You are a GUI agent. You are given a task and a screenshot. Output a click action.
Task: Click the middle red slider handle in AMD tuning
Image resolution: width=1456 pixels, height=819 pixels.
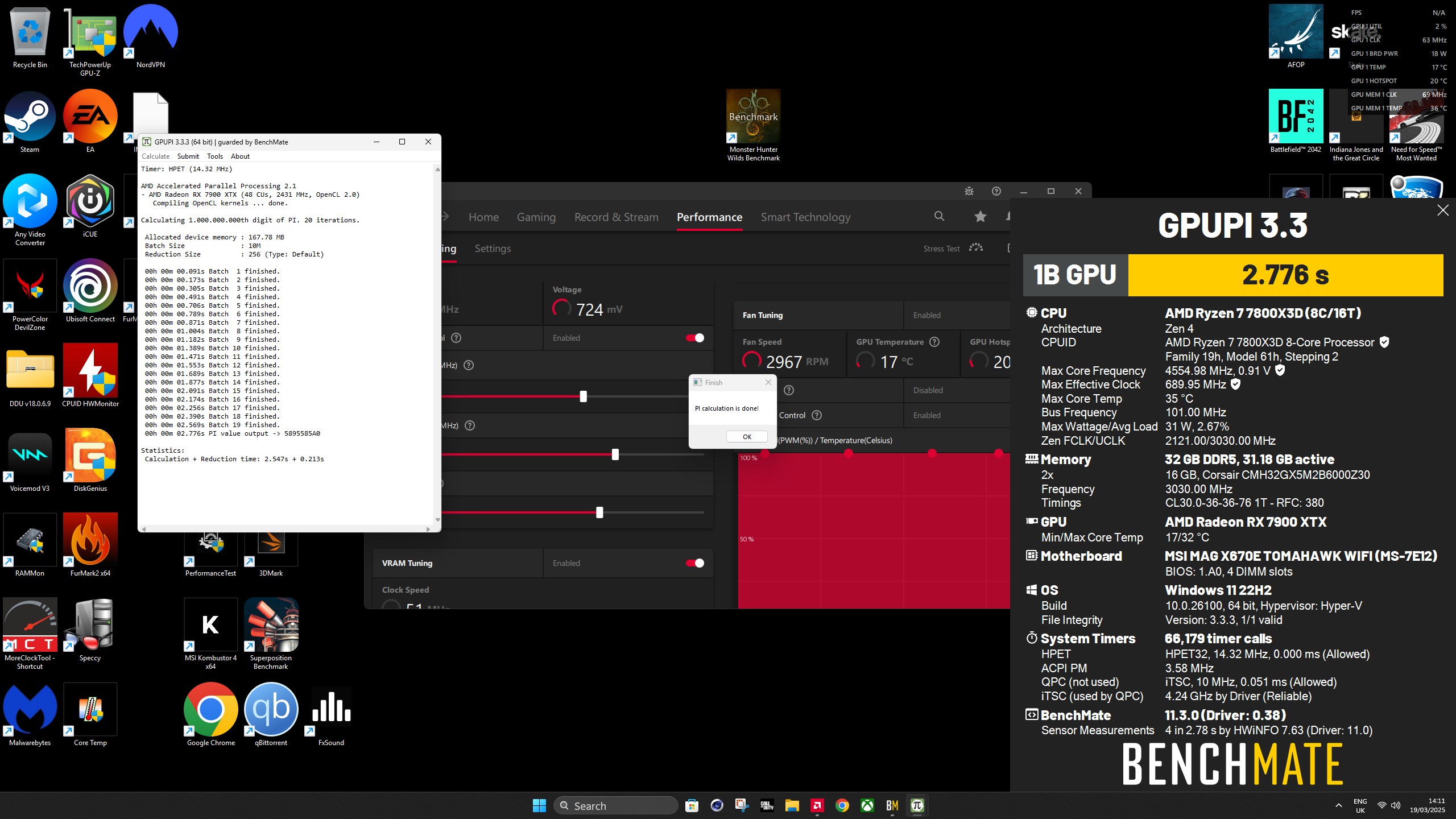pyautogui.click(x=615, y=454)
